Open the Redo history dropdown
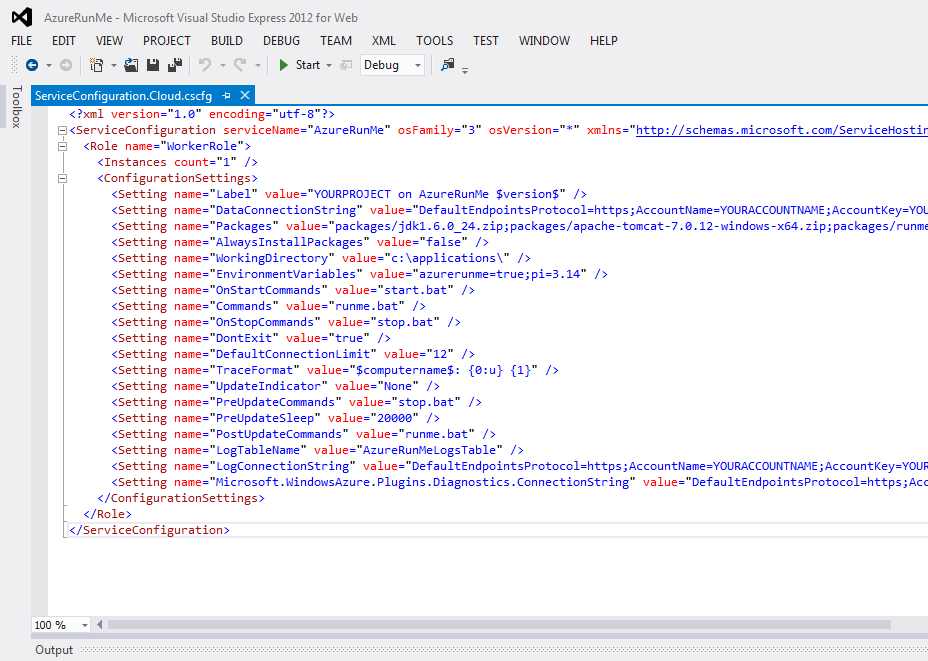Screen dimensions: 928x661 tap(257, 65)
